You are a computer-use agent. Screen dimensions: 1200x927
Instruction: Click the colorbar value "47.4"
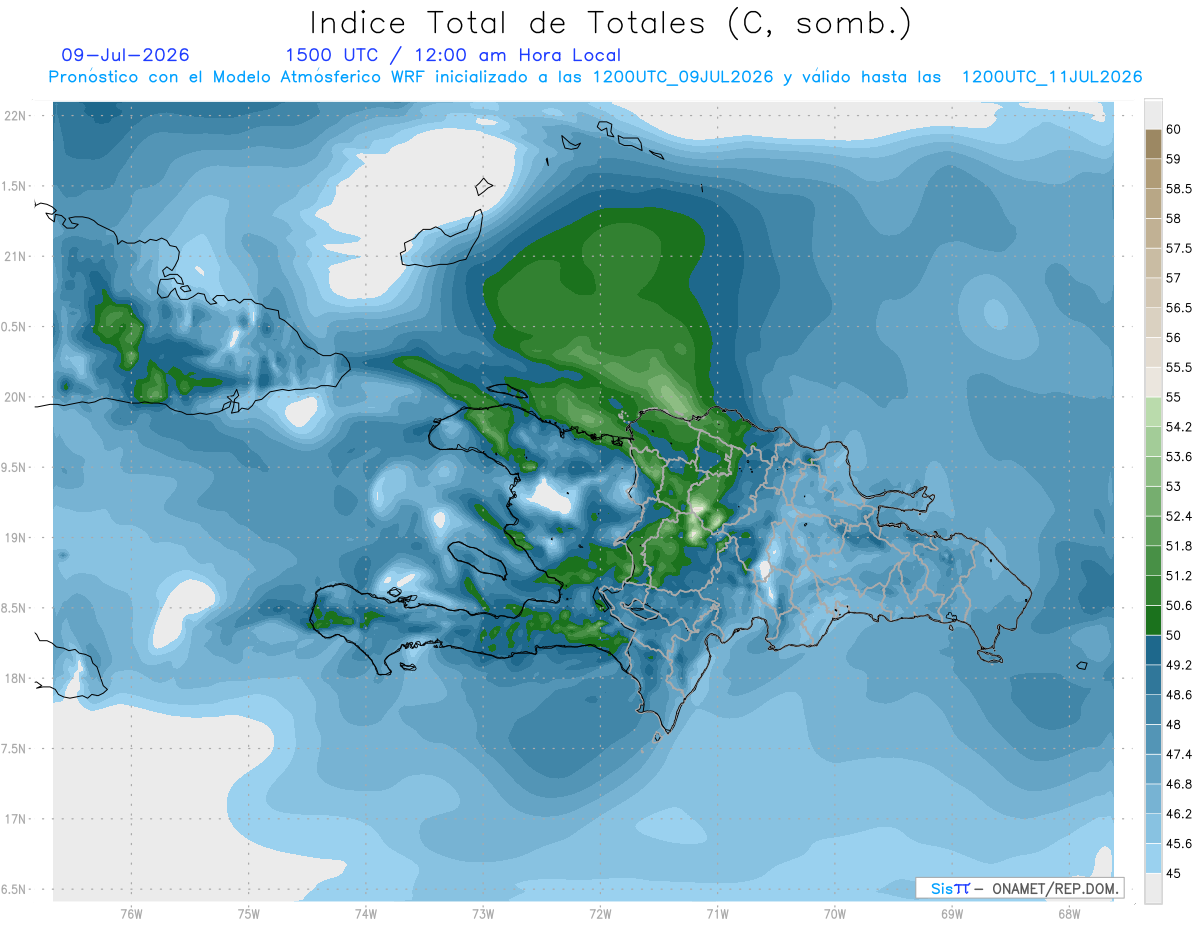click(x=1180, y=755)
